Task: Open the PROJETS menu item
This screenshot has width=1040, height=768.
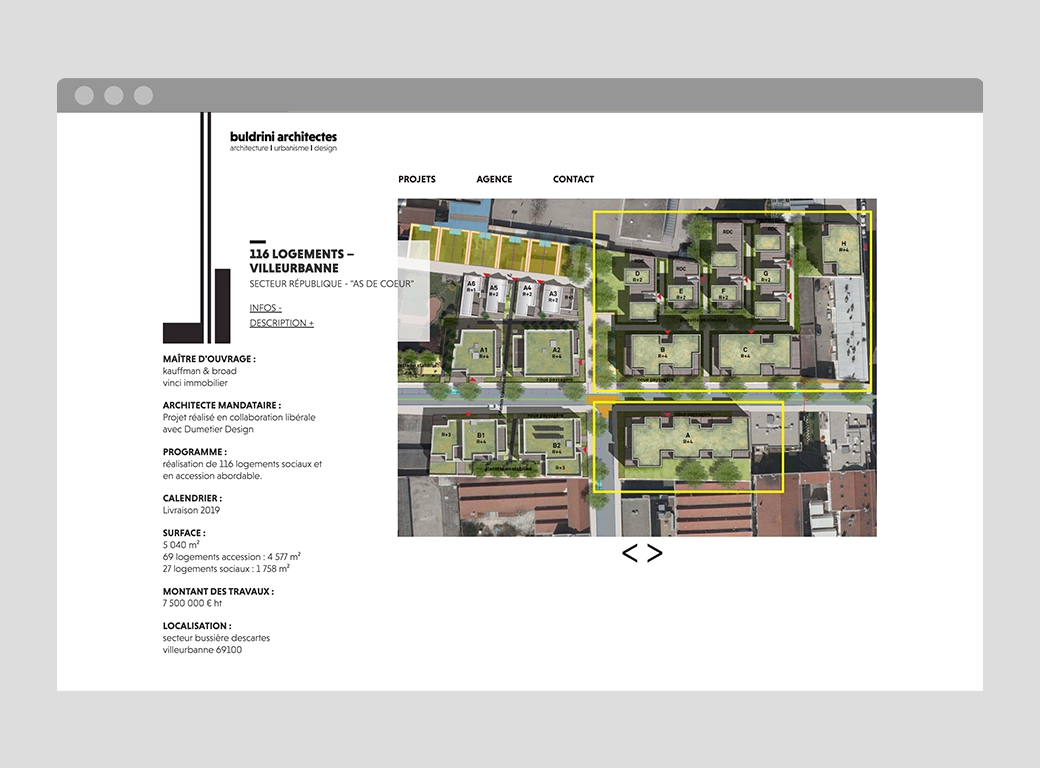Action: click(x=417, y=179)
